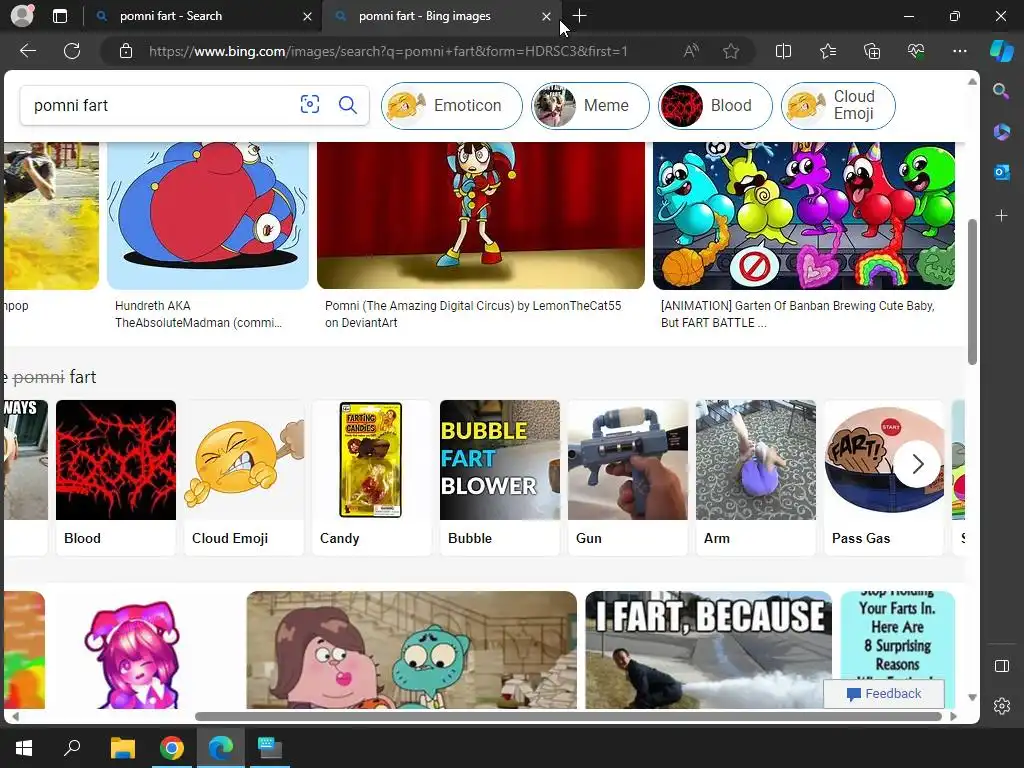
Task: Open 'Stop Holding Your Farts In' image
Action: (897, 637)
